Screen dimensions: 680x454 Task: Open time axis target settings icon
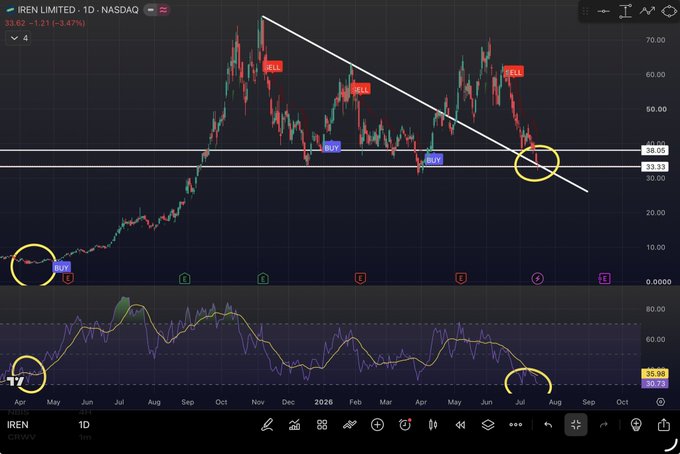tap(660, 402)
